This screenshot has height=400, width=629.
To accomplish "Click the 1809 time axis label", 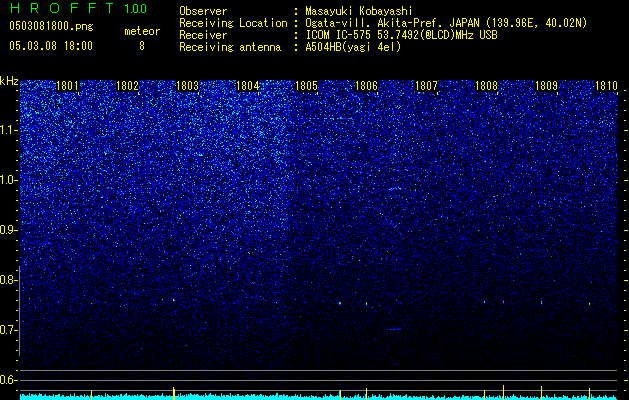I will pos(546,86).
